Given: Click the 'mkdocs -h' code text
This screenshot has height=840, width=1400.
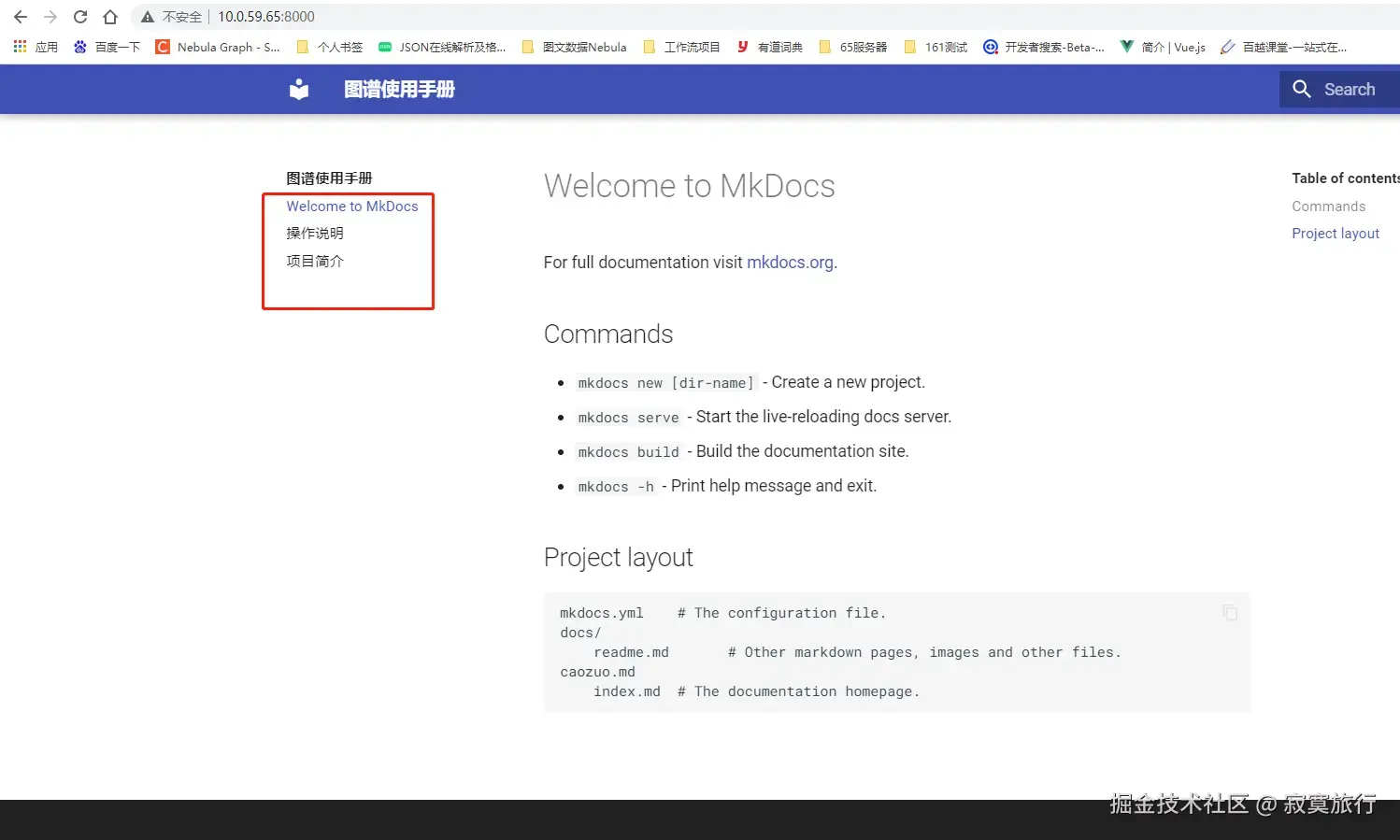Looking at the screenshot, I should click(616, 487).
